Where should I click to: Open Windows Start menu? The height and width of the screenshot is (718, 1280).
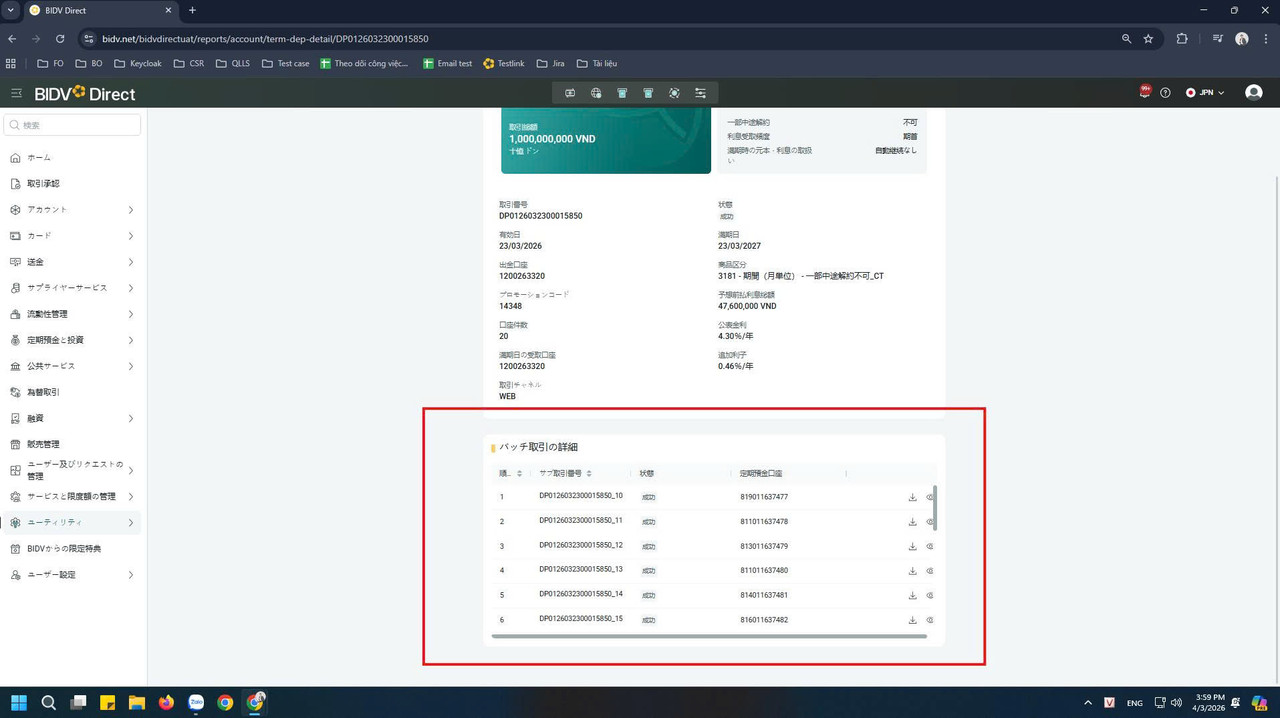(19, 702)
